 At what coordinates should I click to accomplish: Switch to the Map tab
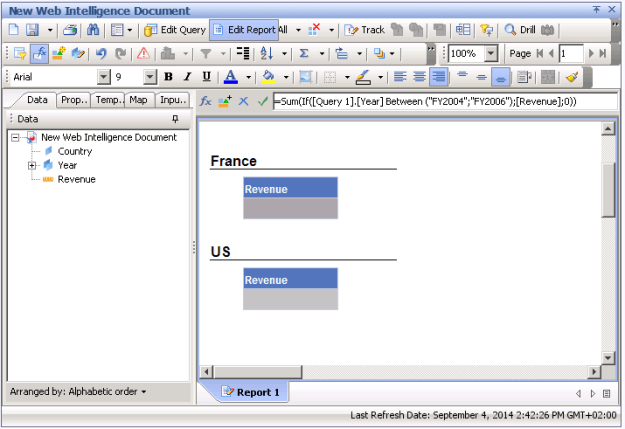(x=138, y=100)
